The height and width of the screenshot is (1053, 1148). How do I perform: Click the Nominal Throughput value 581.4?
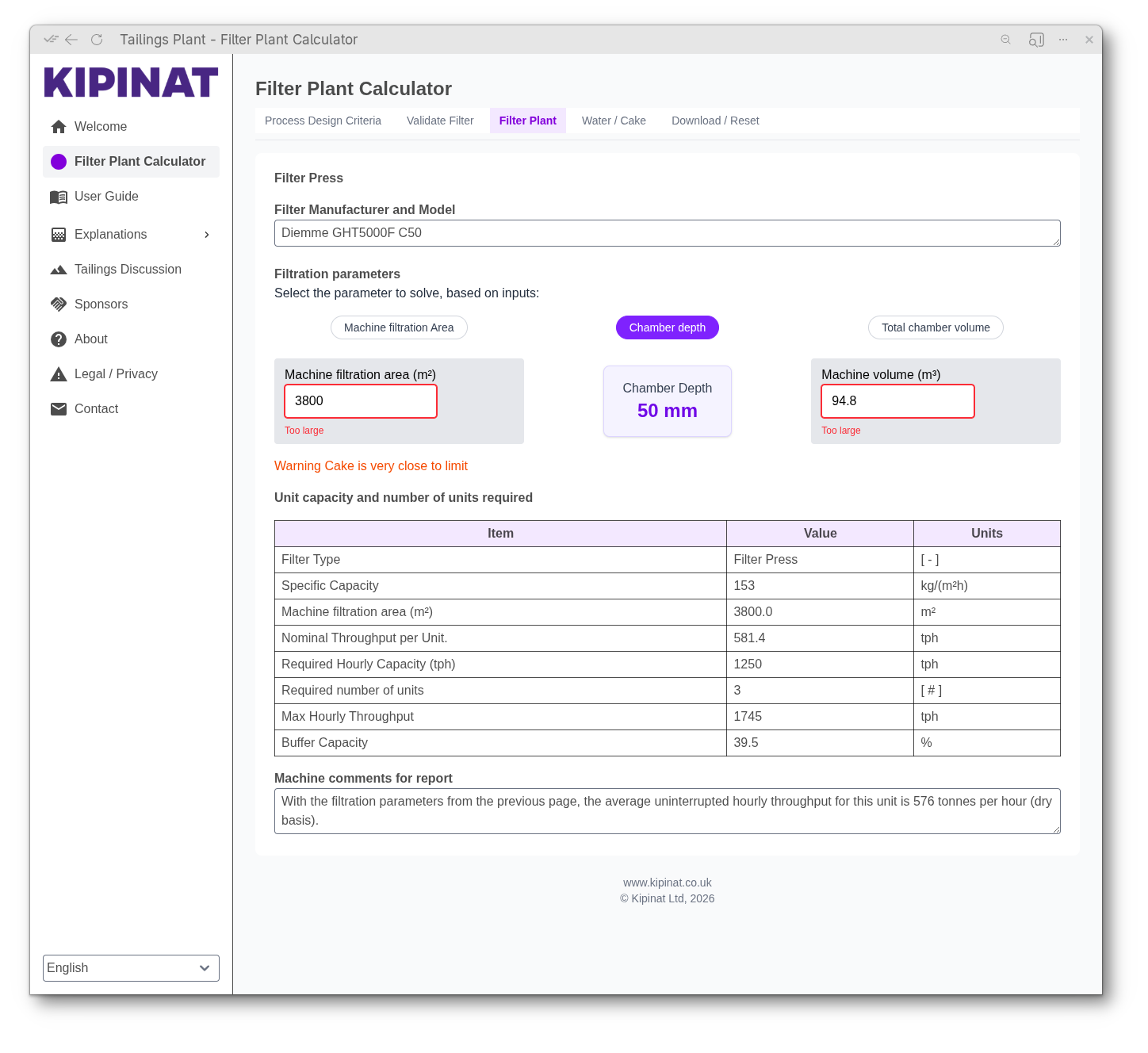click(x=749, y=638)
